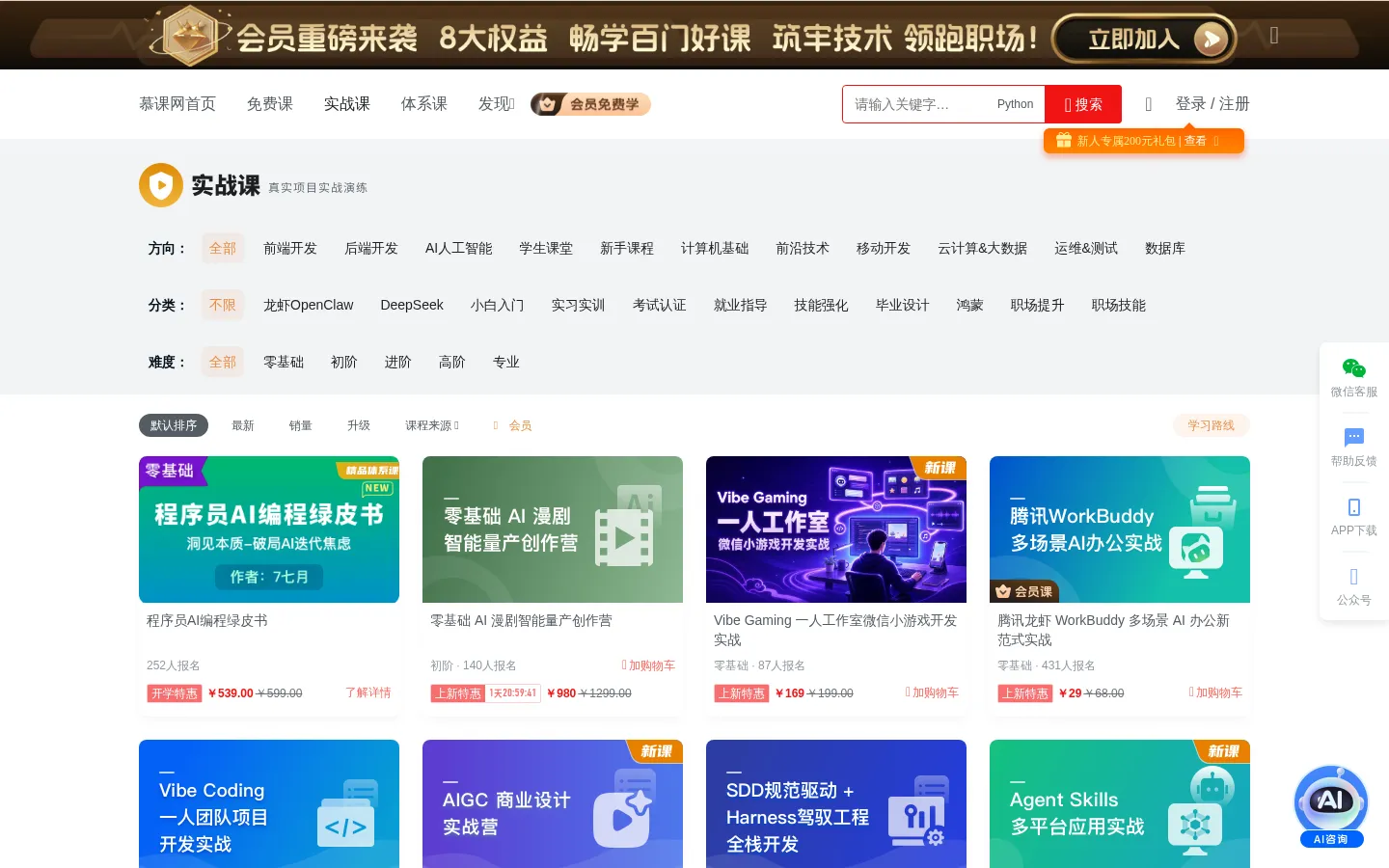Open APP下载 phone icon
The height and width of the screenshot is (868, 1389).
coord(1354,507)
